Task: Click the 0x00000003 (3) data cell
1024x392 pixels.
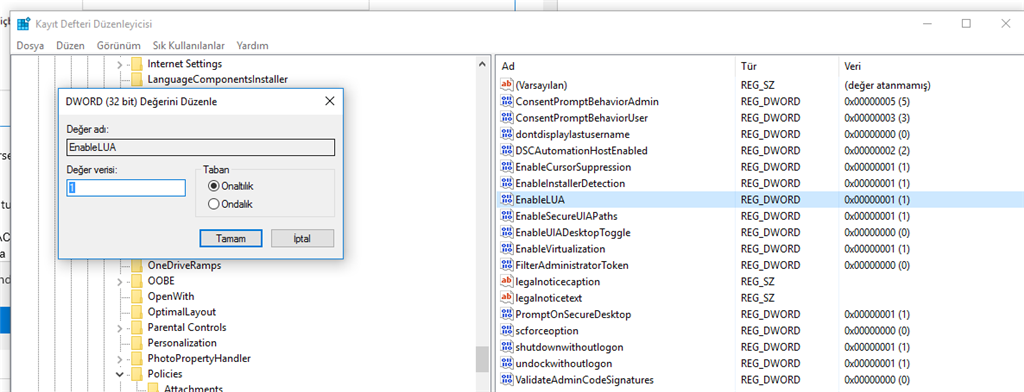Action: [x=876, y=118]
